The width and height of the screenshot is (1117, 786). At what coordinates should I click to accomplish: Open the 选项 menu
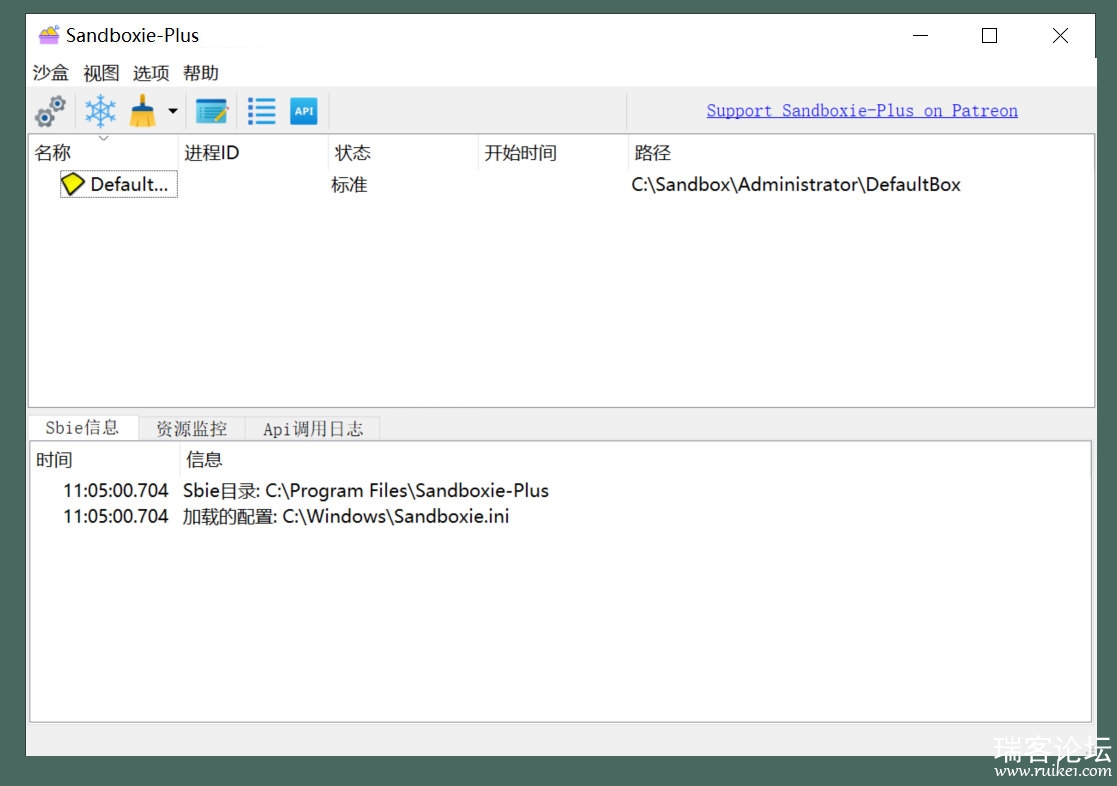tap(151, 73)
